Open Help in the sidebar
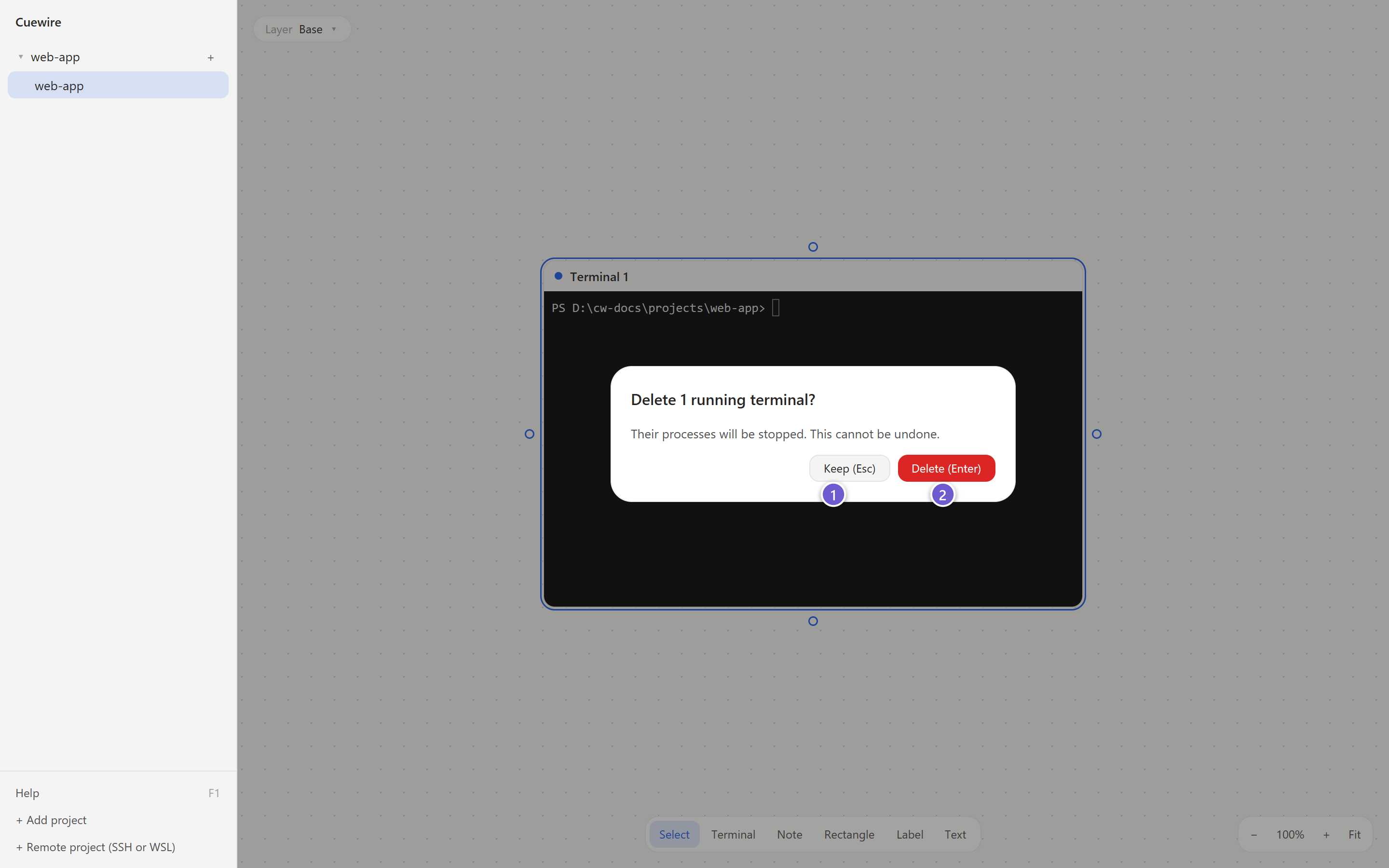Image resolution: width=1389 pixels, height=868 pixels. click(x=27, y=793)
